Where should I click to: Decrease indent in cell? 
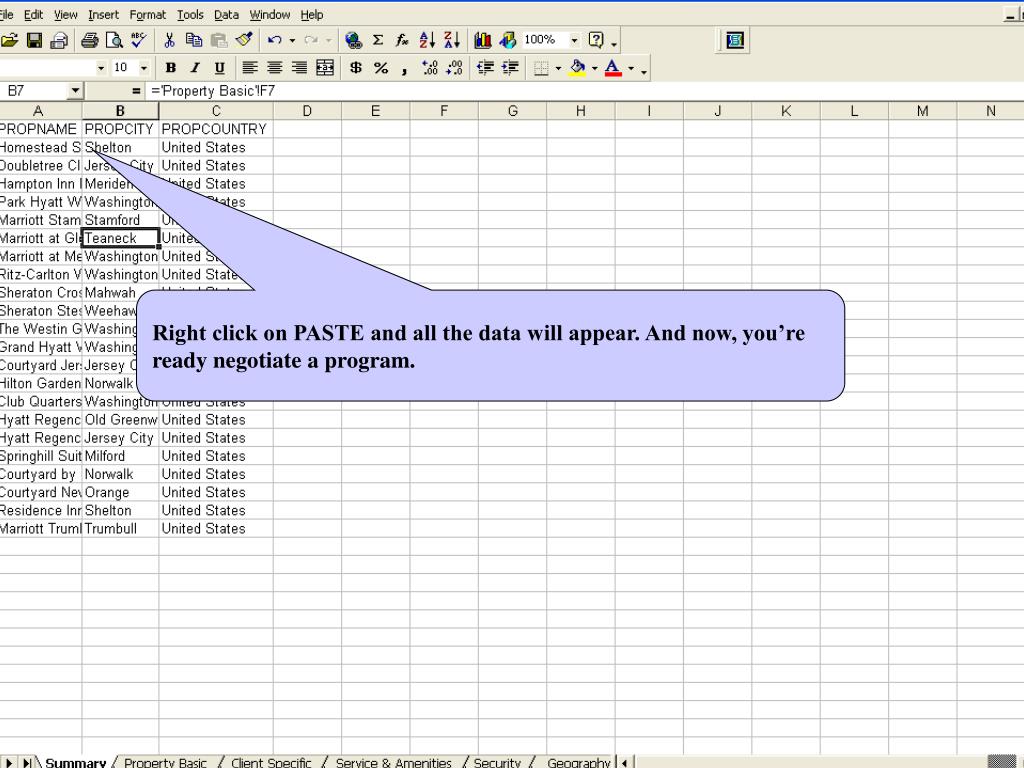click(485, 67)
